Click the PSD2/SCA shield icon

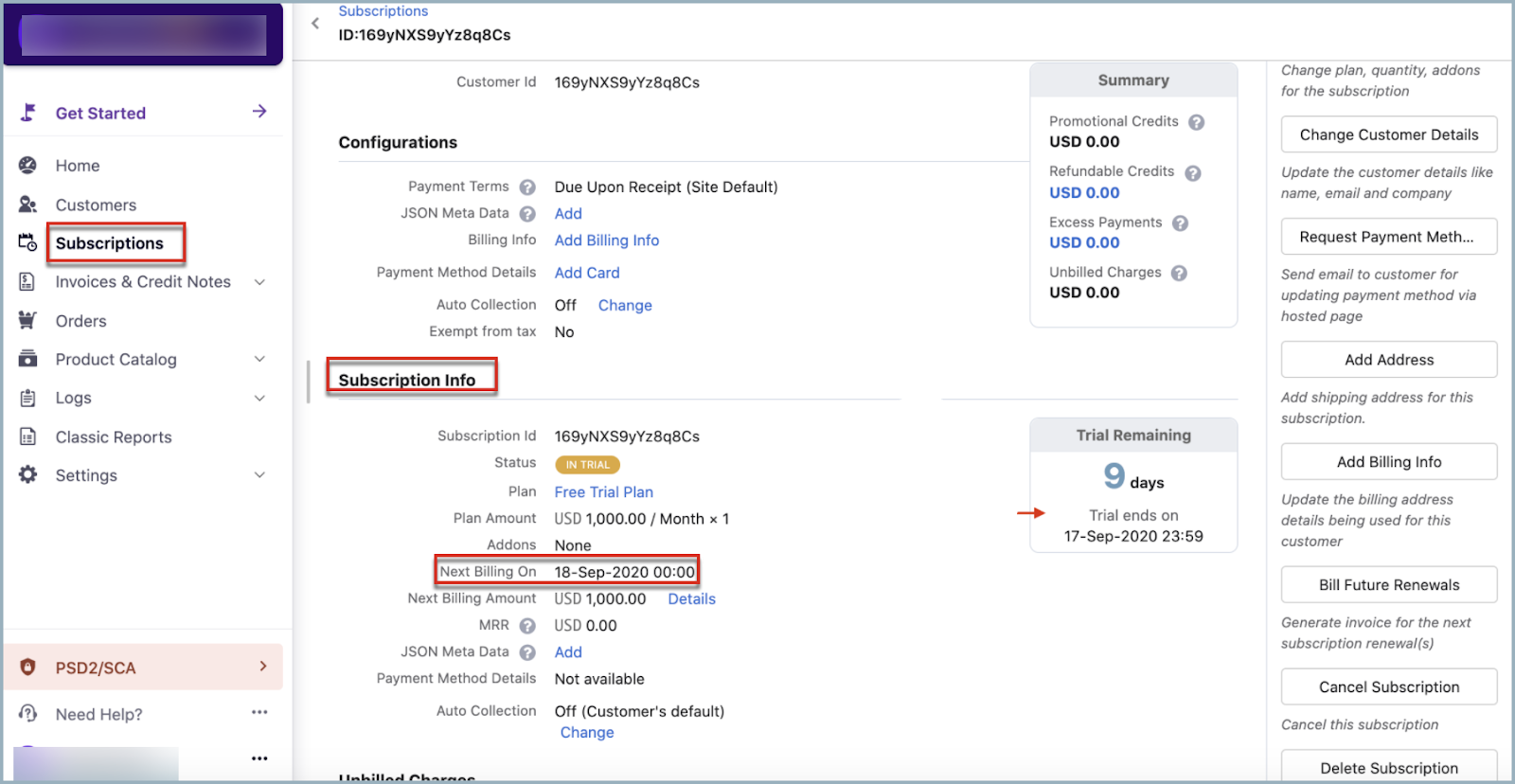click(x=27, y=668)
